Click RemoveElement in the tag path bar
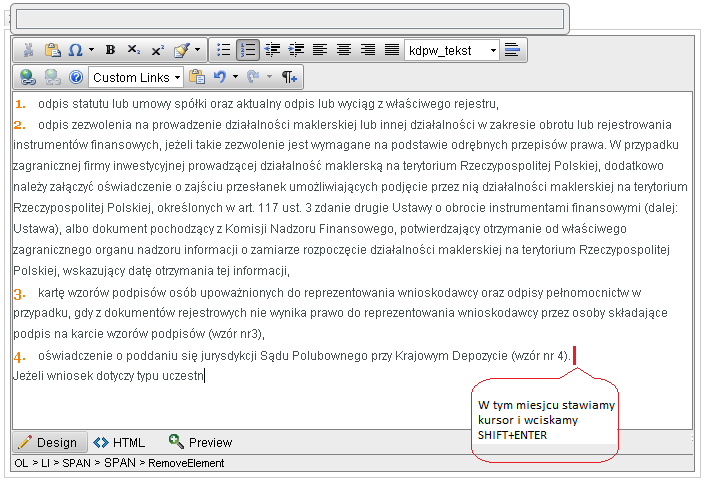Screen dimensions: 715x482 coord(186,463)
